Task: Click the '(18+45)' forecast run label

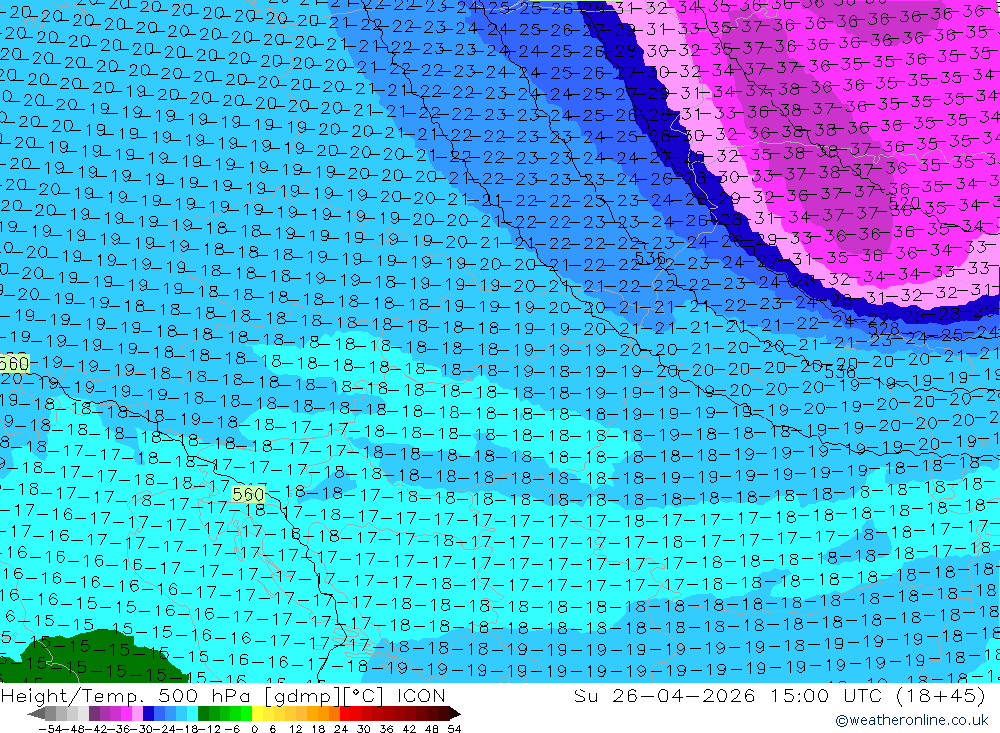Action: [941, 695]
